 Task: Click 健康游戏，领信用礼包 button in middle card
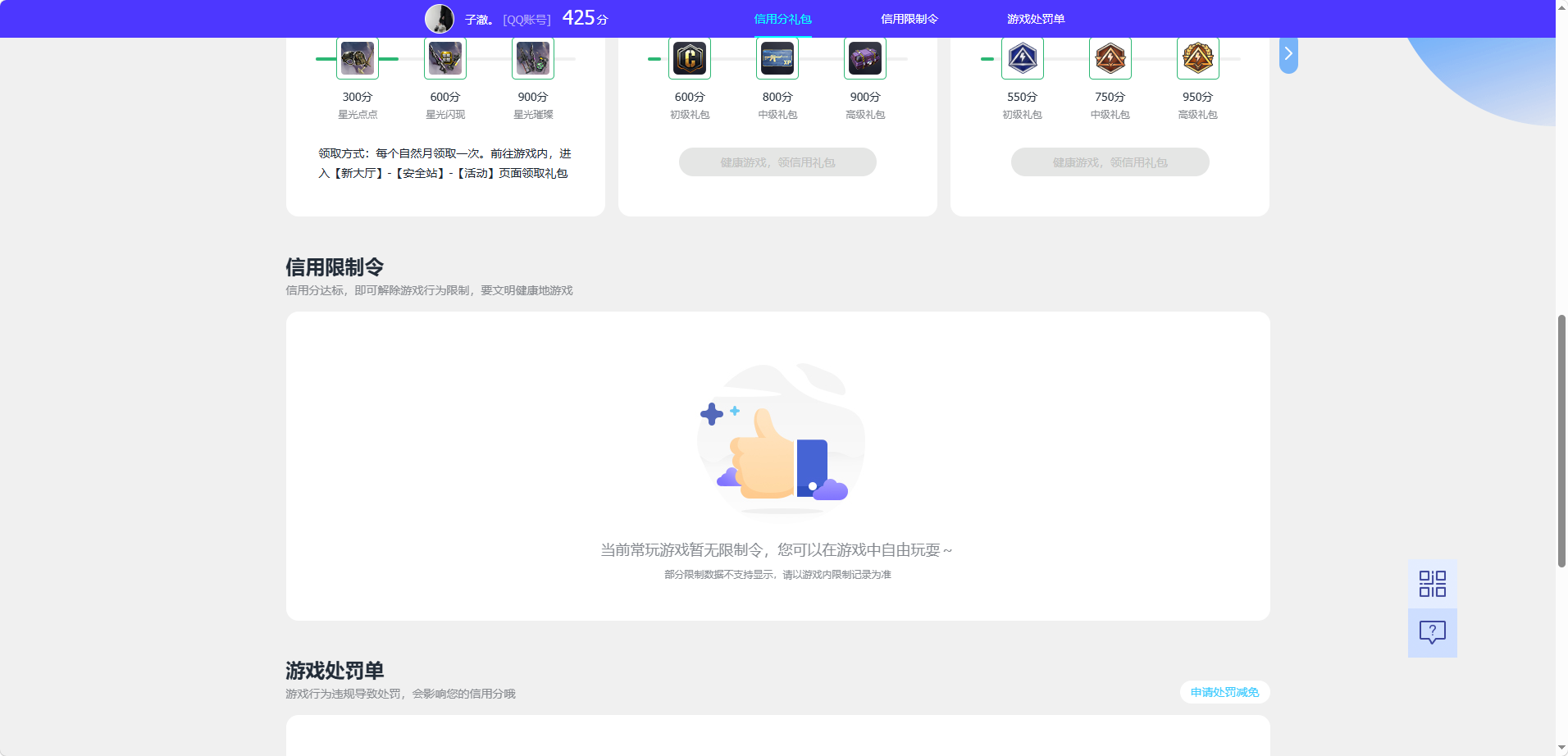[x=777, y=162]
